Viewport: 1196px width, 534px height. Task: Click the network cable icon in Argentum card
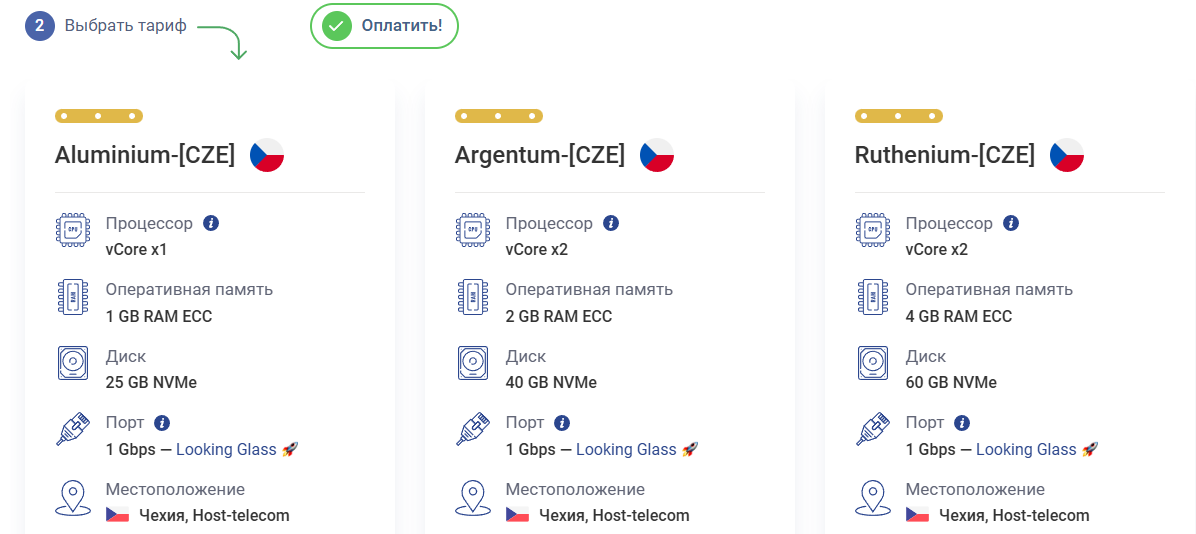click(473, 430)
